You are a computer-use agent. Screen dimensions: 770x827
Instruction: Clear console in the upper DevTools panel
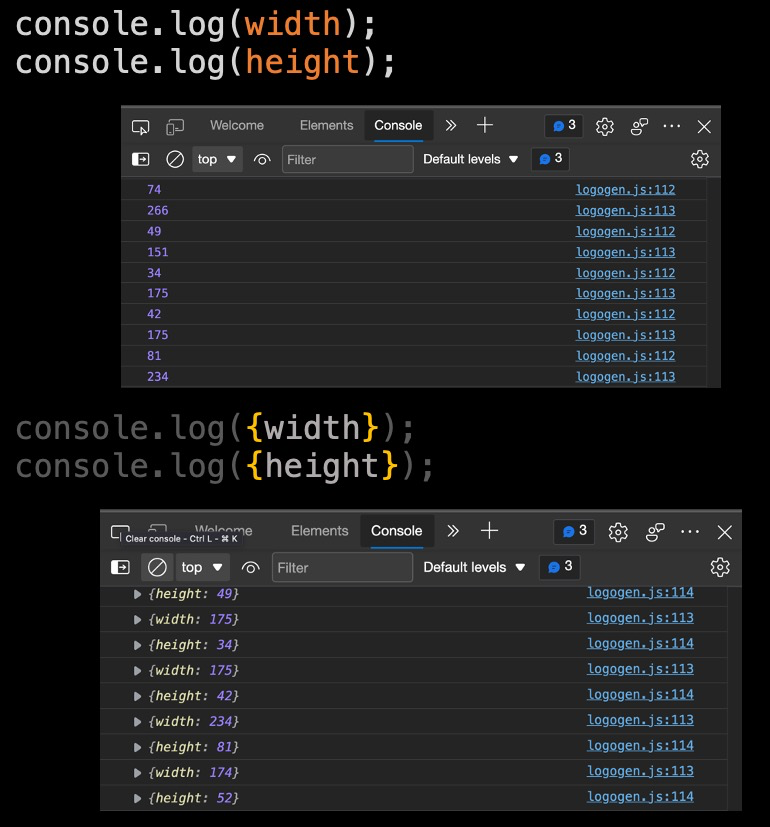[x=175, y=159]
